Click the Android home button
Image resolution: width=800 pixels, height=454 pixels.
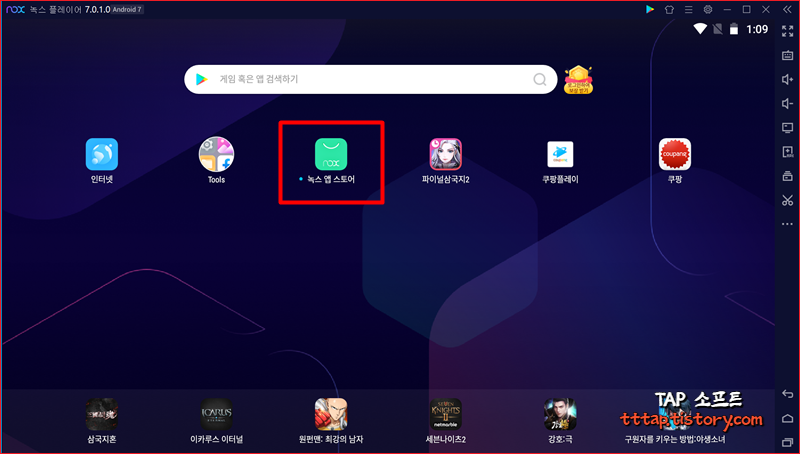point(788,418)
